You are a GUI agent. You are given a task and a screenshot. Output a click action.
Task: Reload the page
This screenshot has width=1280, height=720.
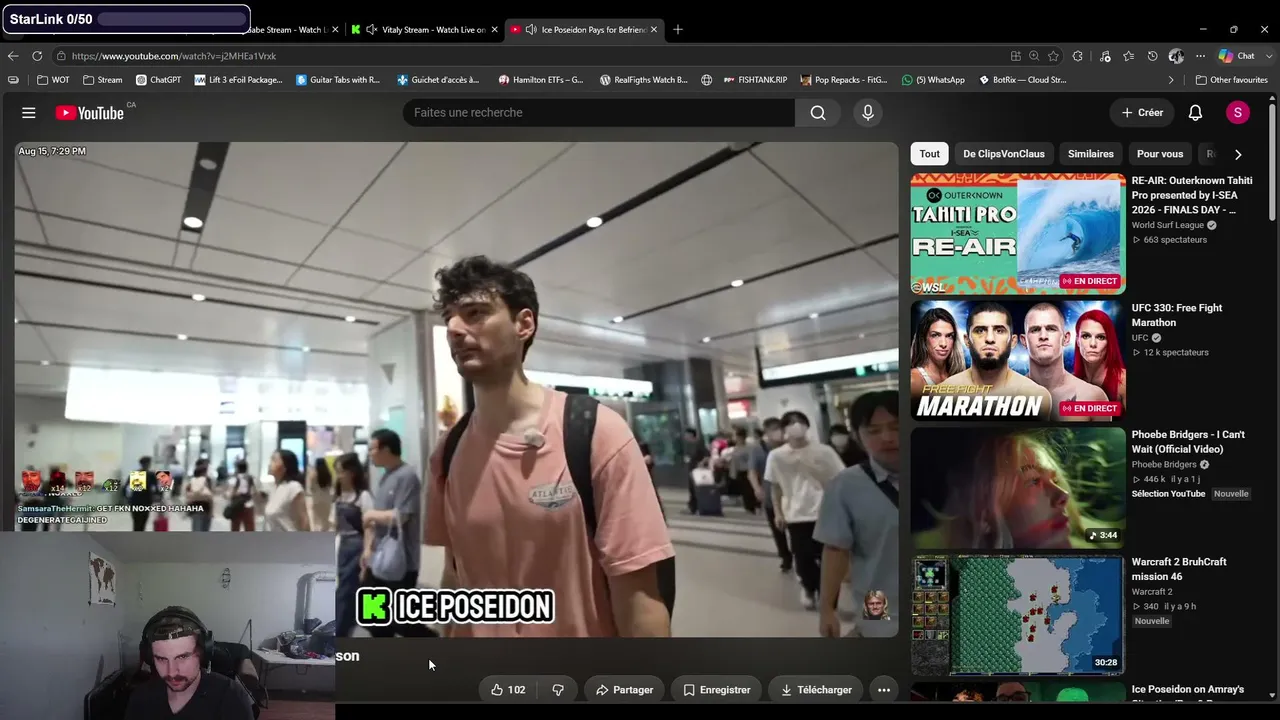tap(37, 56)
